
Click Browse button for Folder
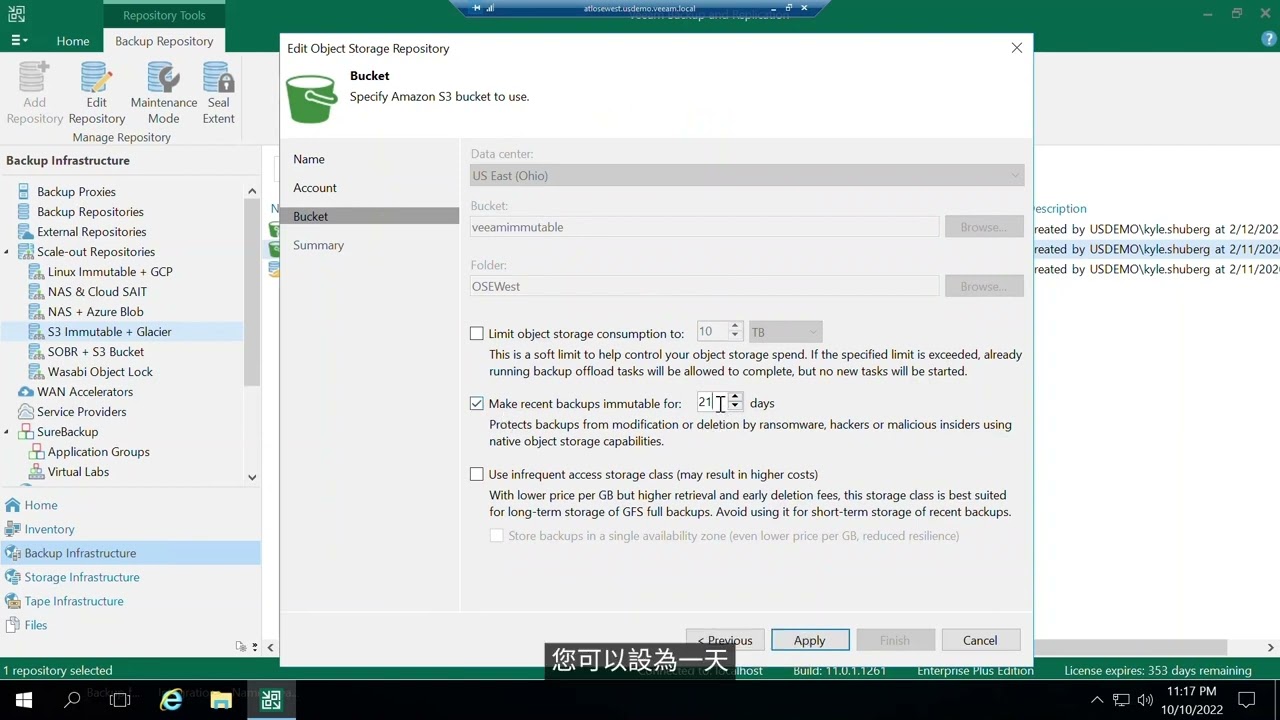(x=984, y=286)
